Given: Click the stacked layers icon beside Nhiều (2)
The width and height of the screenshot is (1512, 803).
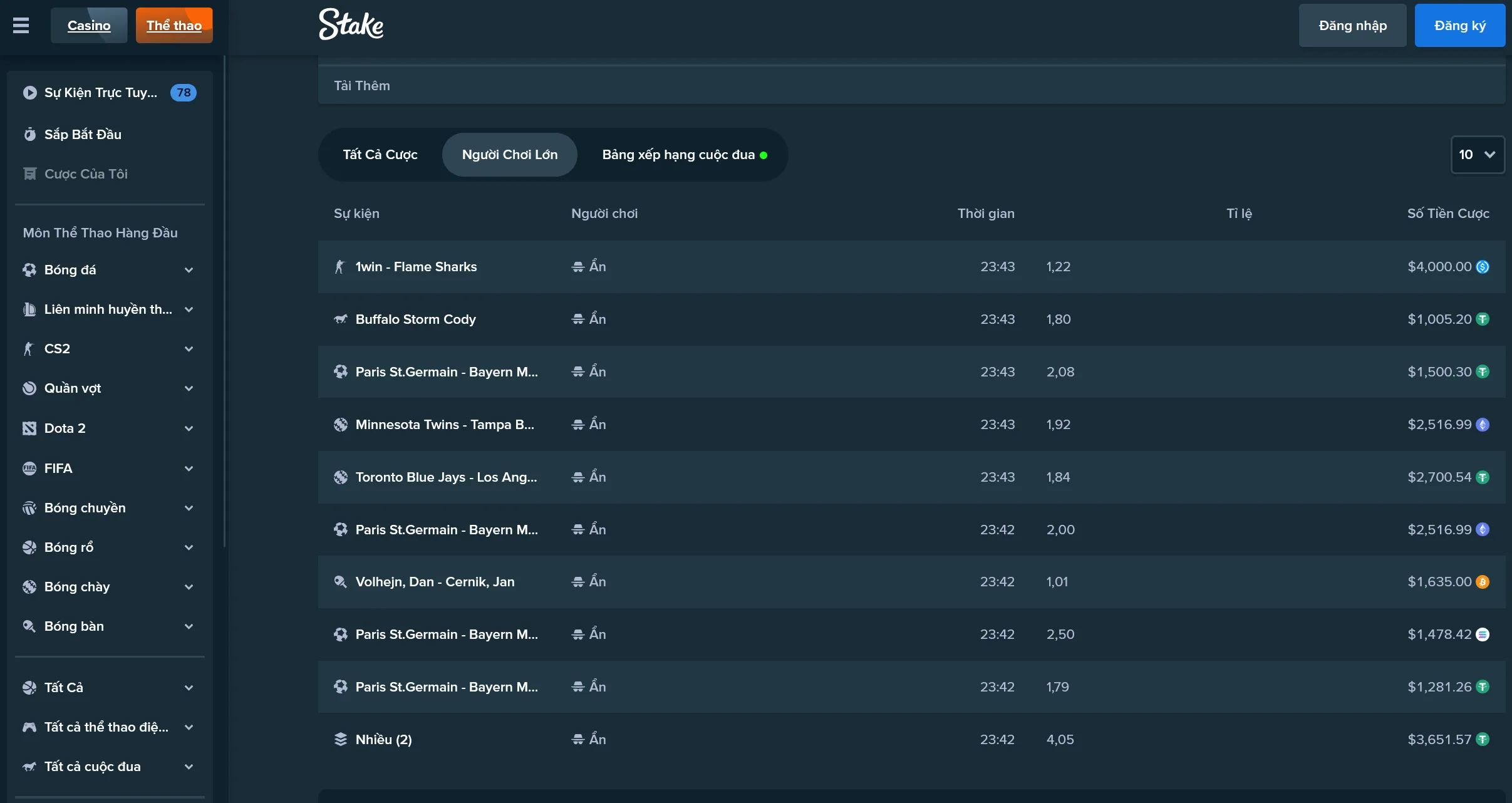Looking at the screenshot, I should tap(341, 740).
